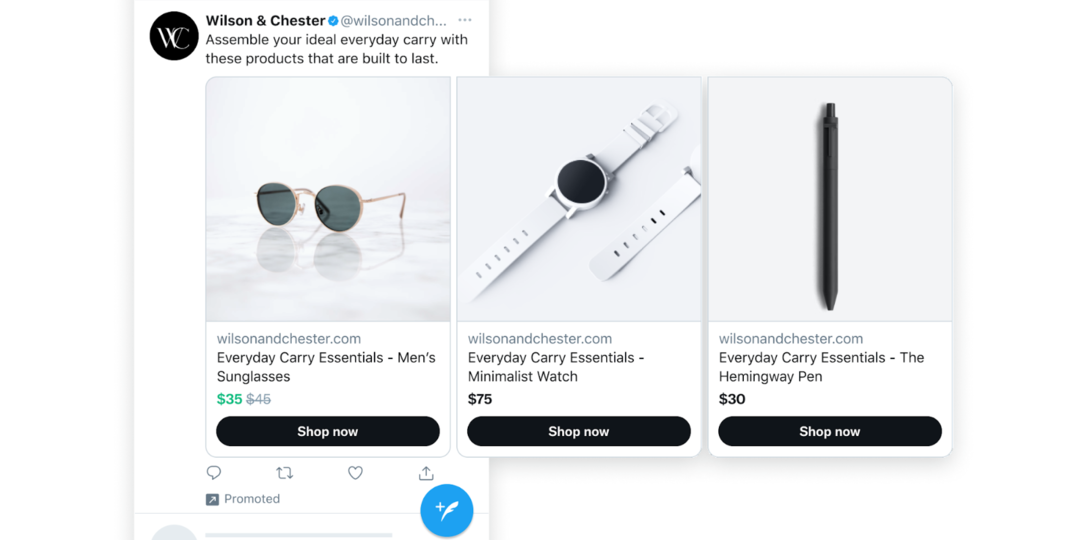
Task: Open the black pen product image
Action: (830, 200)
